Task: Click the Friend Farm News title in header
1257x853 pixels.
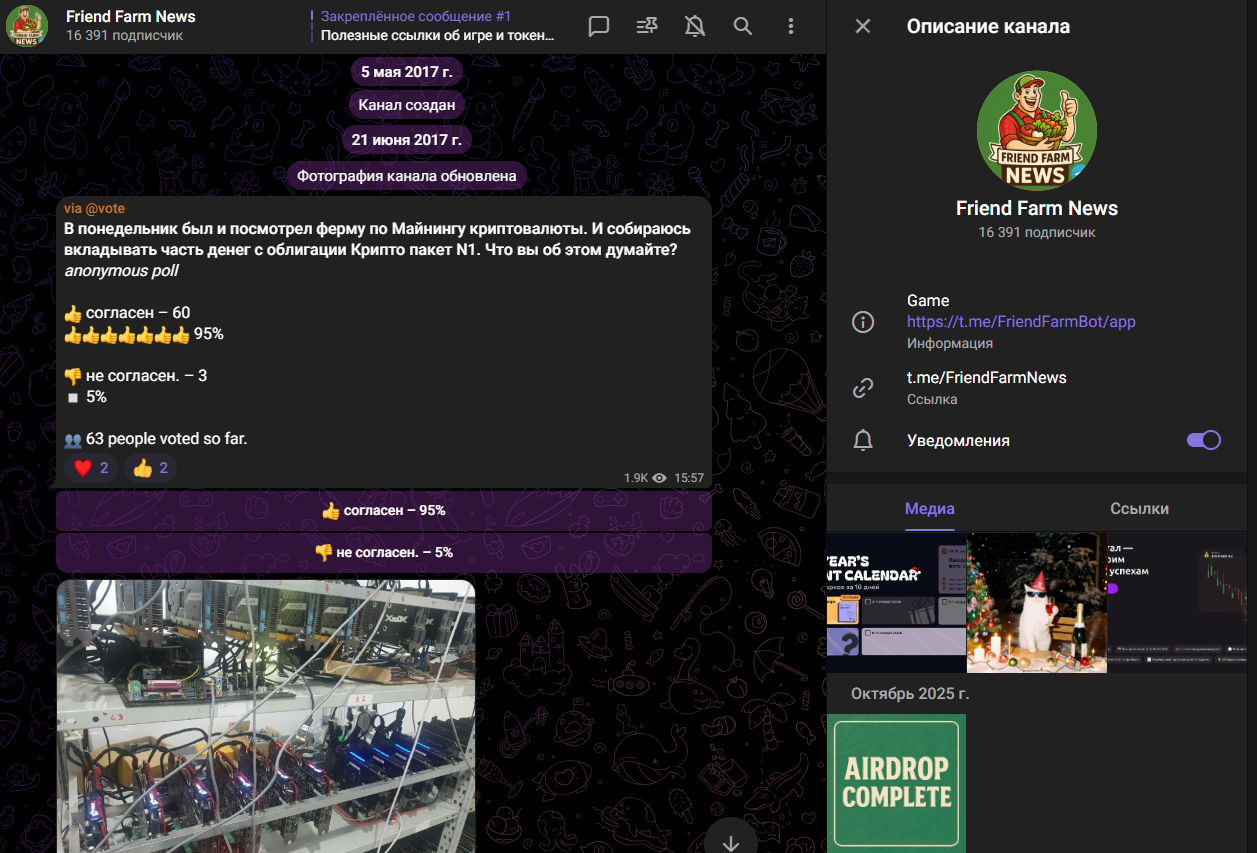Action: pos(131,16)
